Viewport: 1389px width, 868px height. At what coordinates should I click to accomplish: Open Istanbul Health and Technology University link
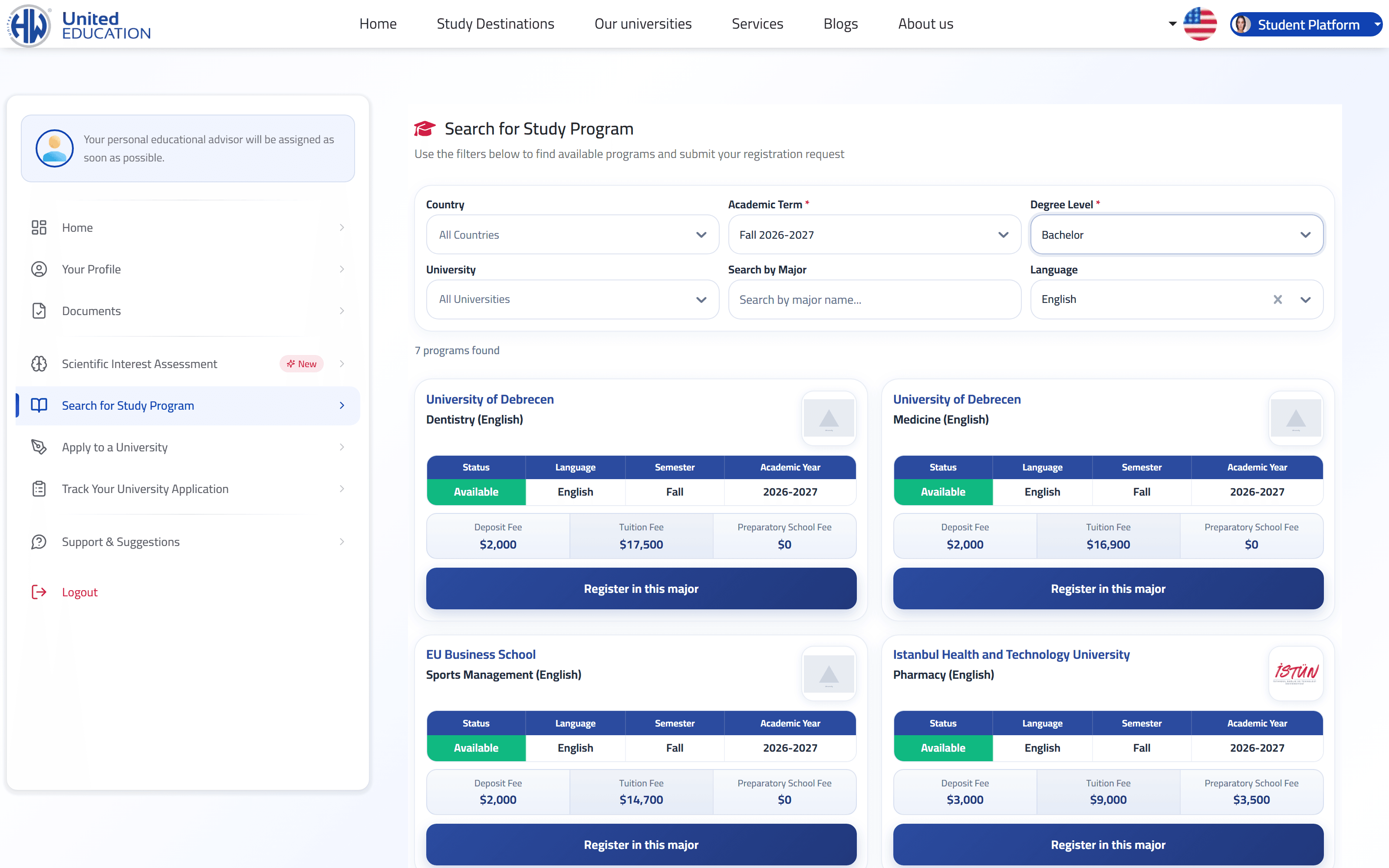click(x=1011, y=654)
